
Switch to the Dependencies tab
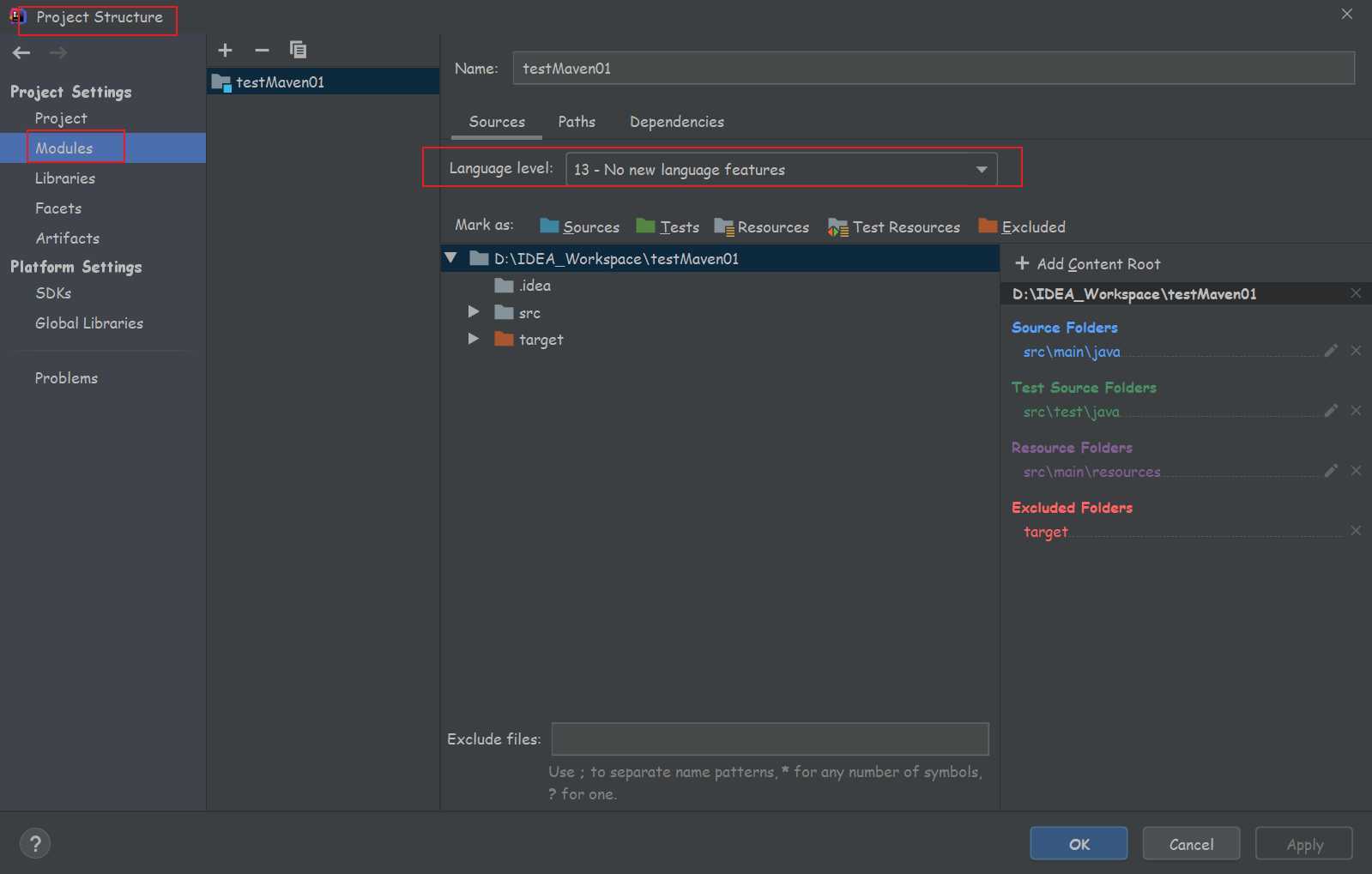click(x=676, y=122)
